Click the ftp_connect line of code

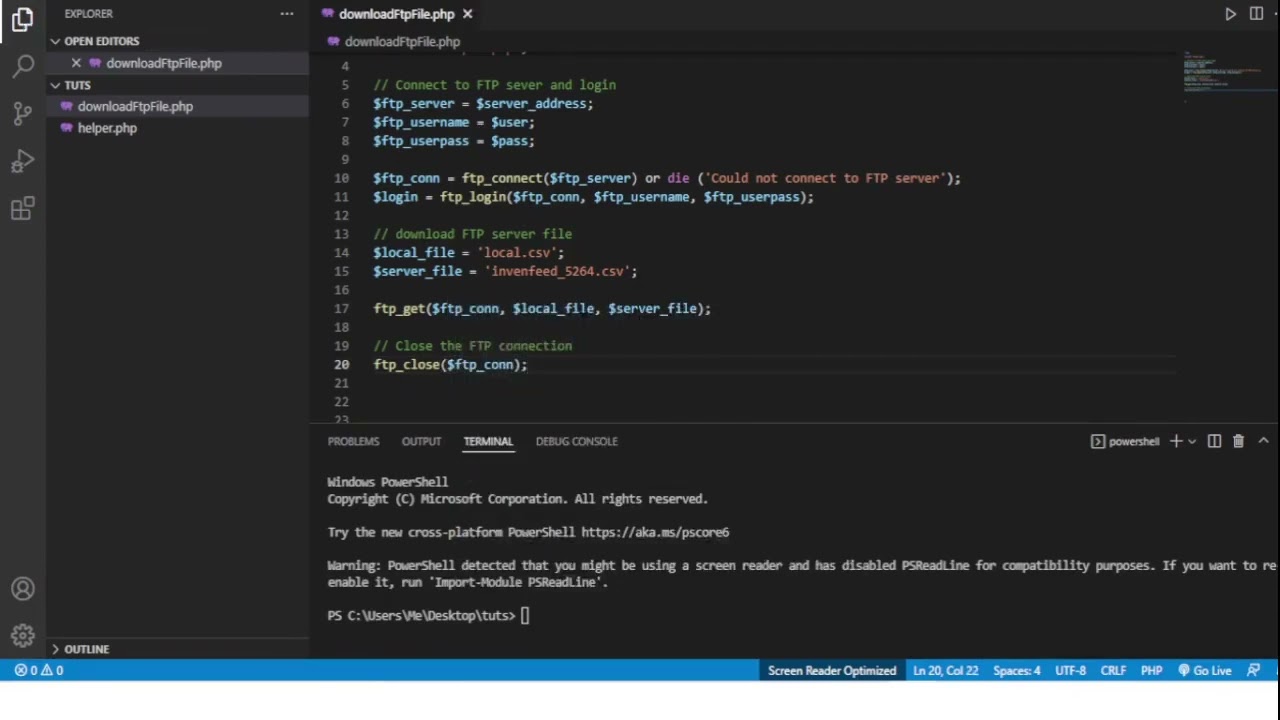666,178
